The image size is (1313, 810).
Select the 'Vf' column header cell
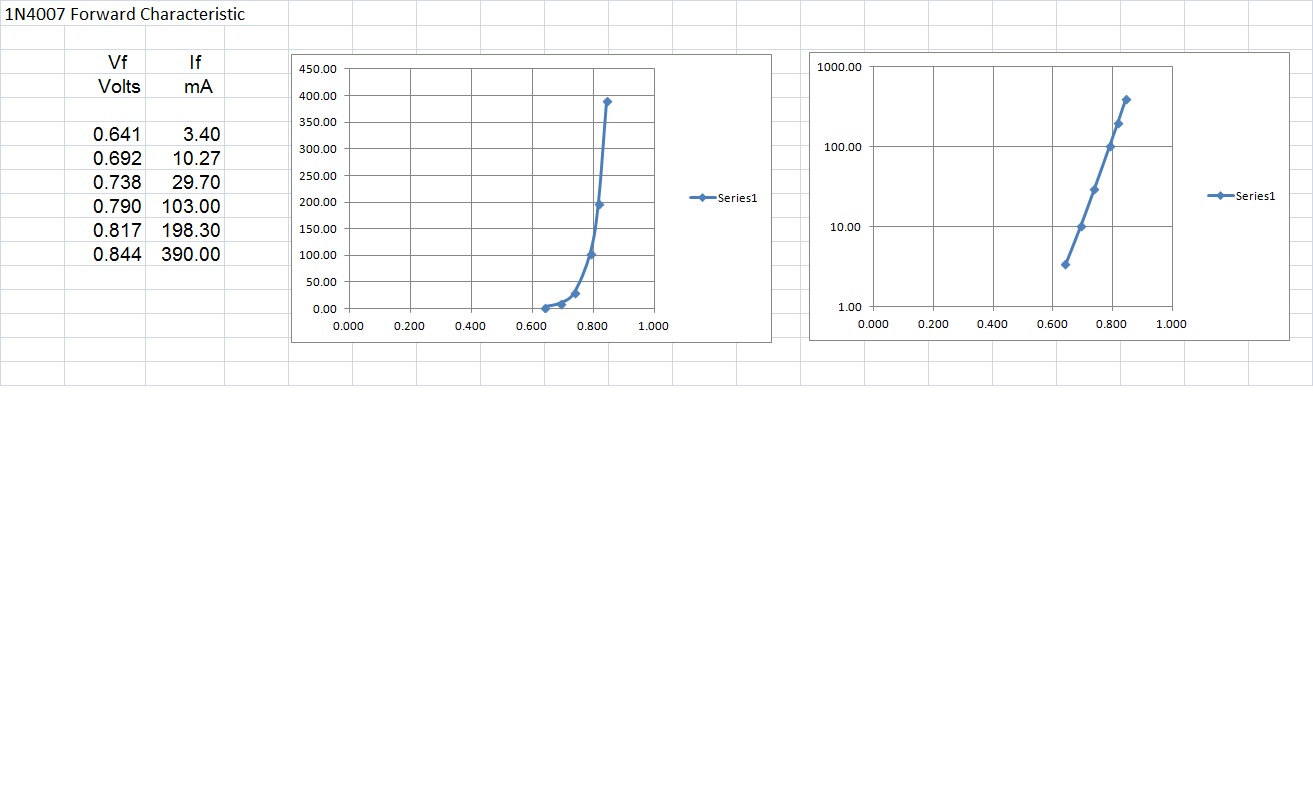(117, 62)
